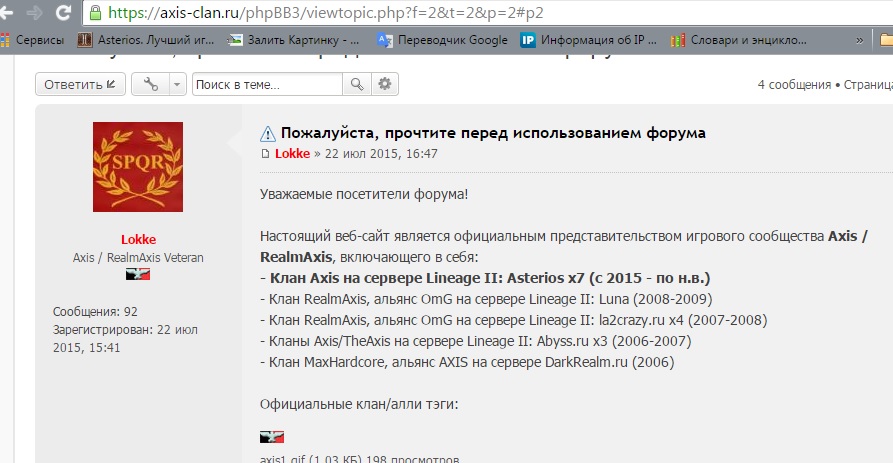Click the Luna (2008-2009) clan line

[x=486, y=300]
